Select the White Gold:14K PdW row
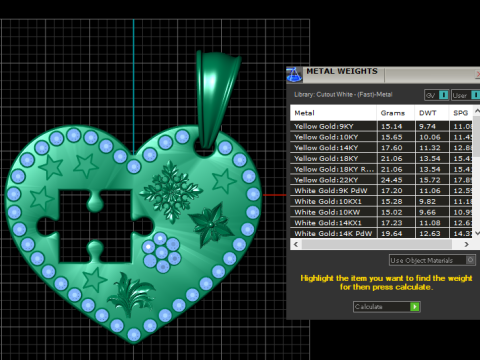This screenshot has height=360, width=480. tap(381, 233)
